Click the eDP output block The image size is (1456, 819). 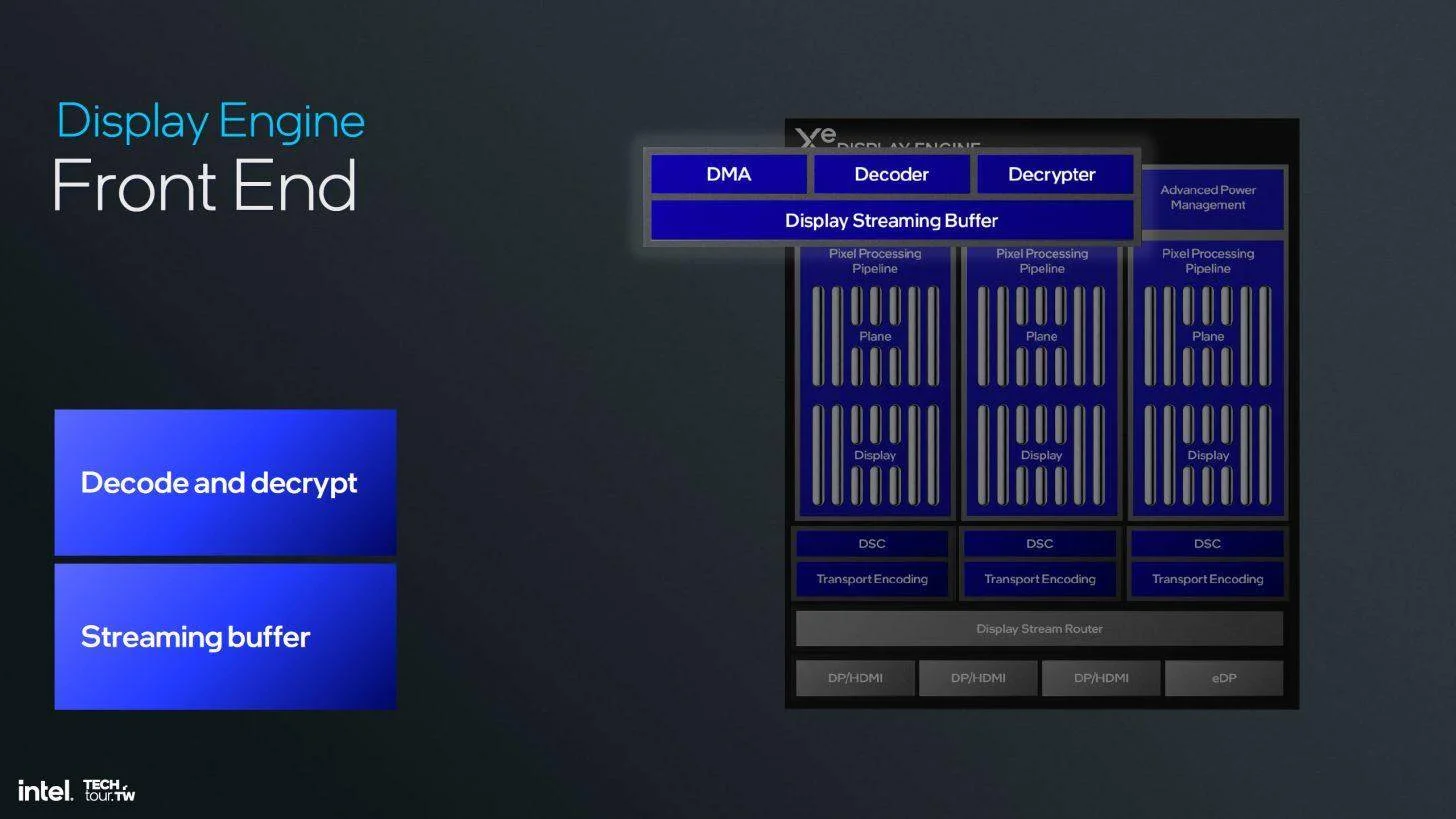1223,678
